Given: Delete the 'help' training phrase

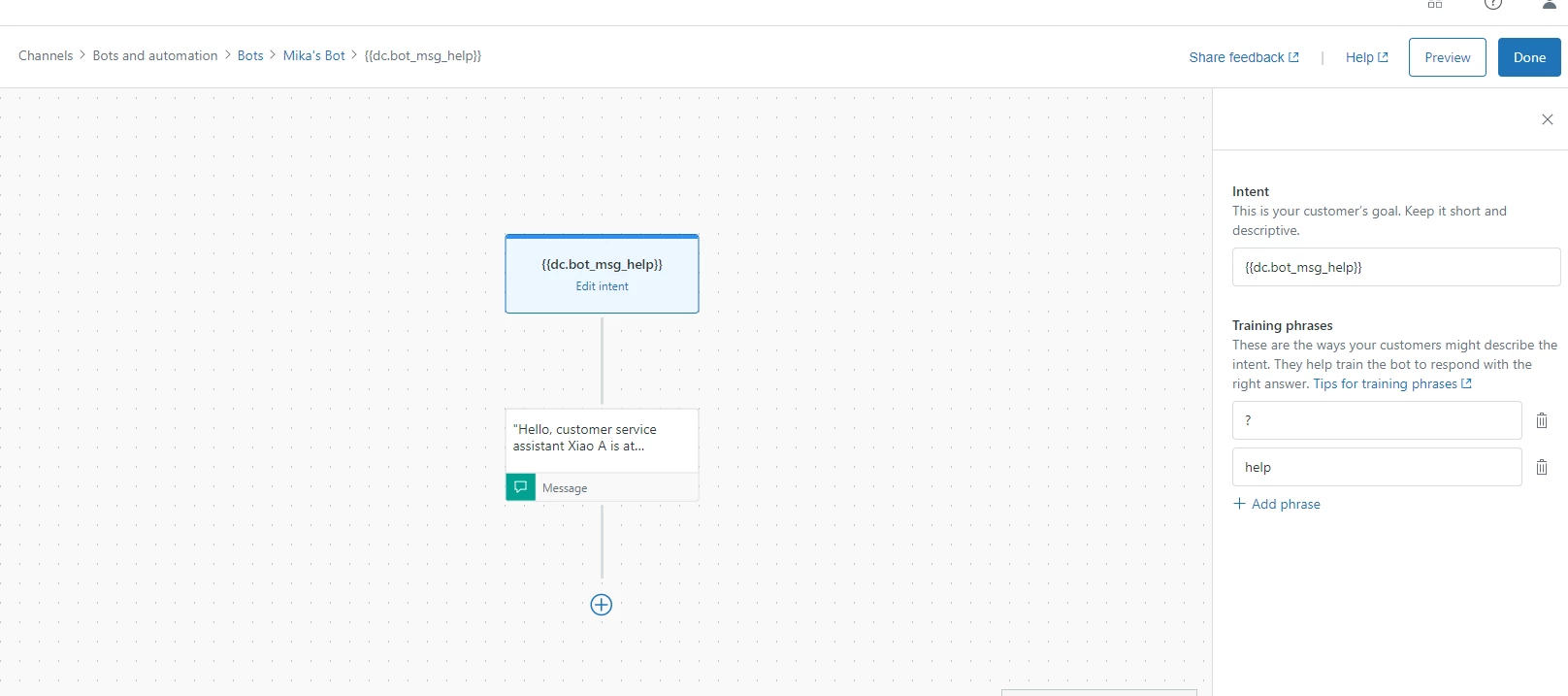Looking at the screenshot, I should [x=1542, y=467].
